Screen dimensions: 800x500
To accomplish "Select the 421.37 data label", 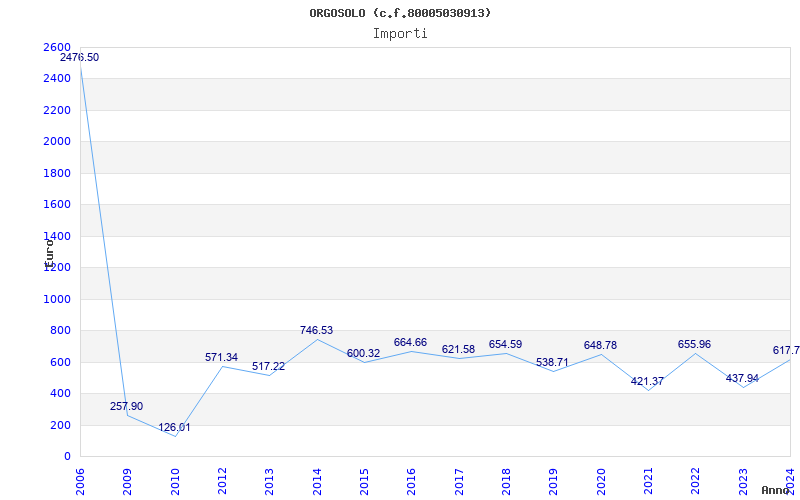I will click(x=647, y=381).
